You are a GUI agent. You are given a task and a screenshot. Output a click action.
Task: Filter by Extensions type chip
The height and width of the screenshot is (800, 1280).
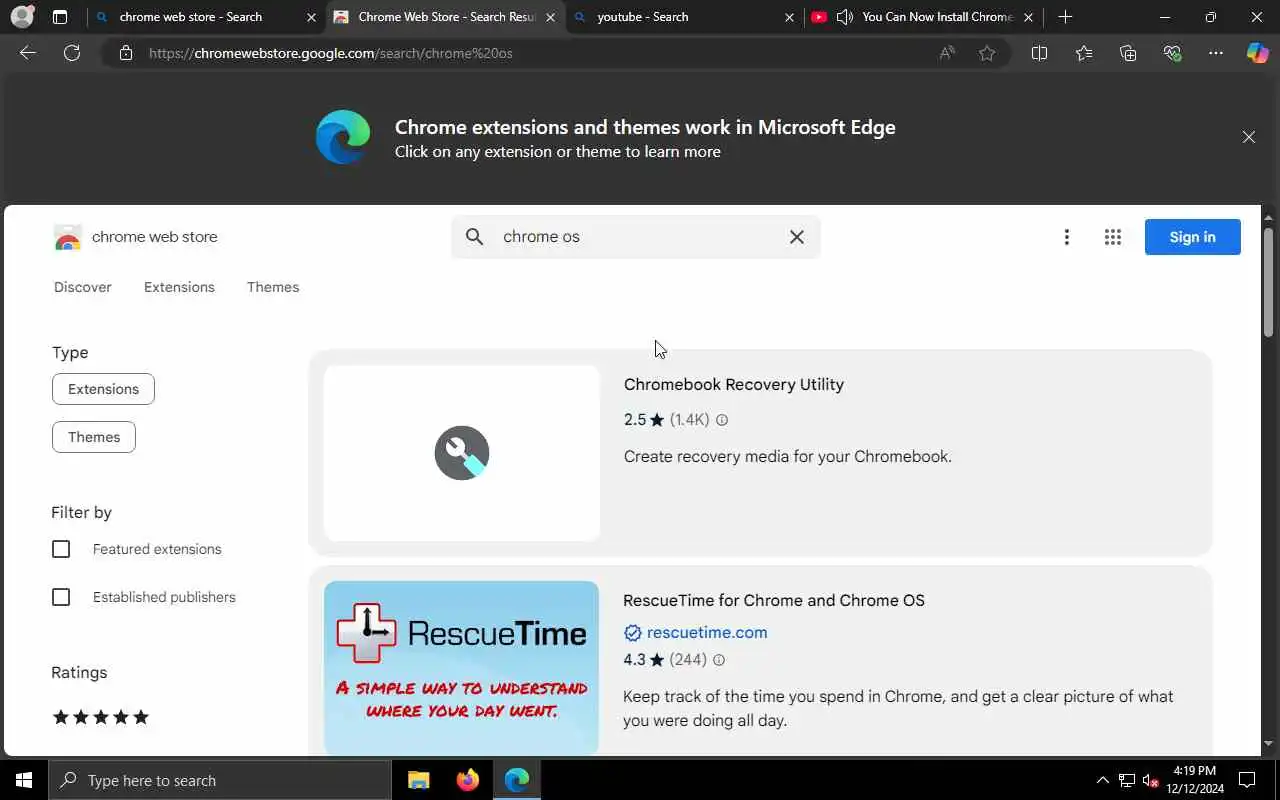tap(103, 389)
